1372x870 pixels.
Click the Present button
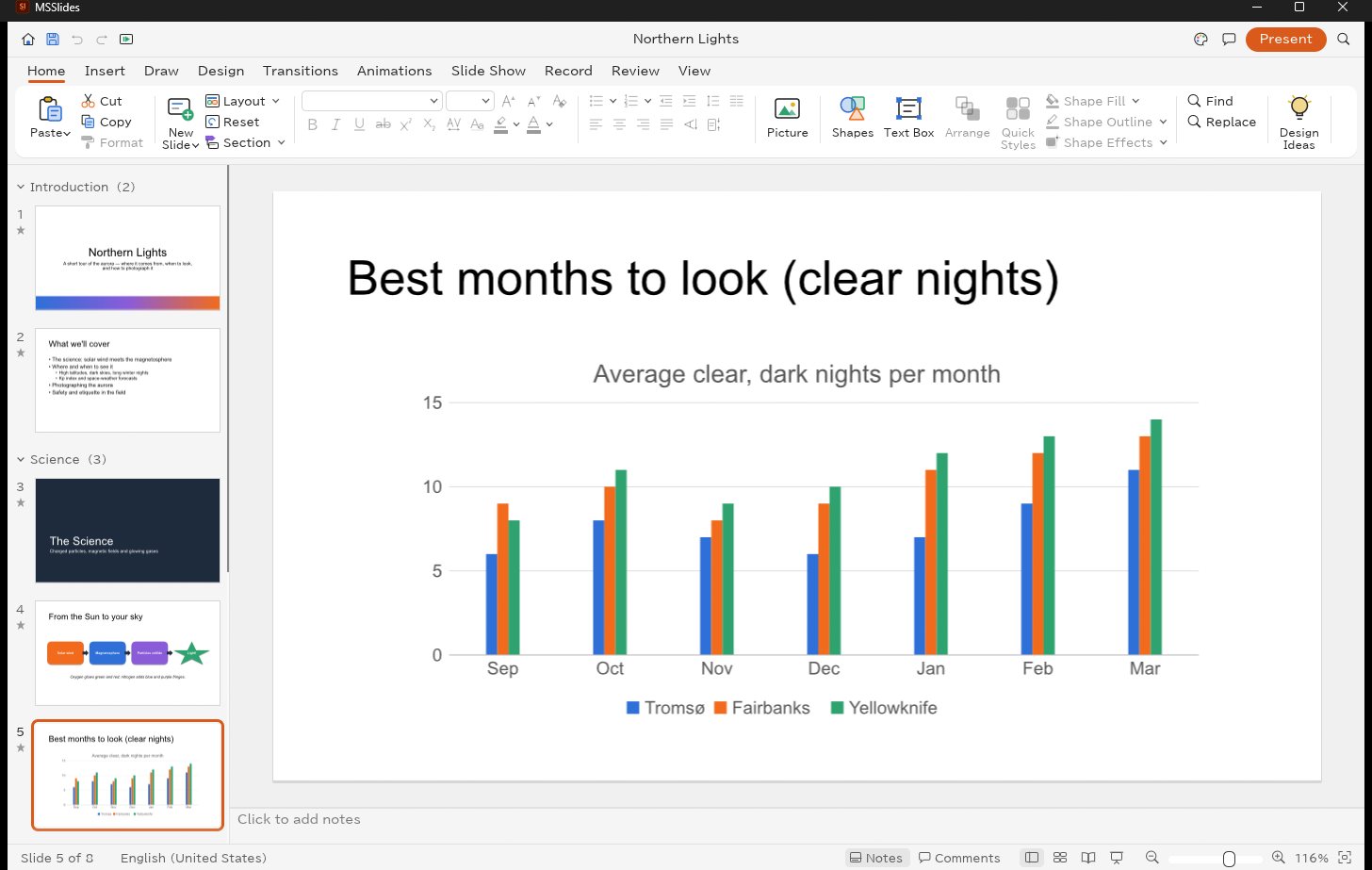point(1285,40)
